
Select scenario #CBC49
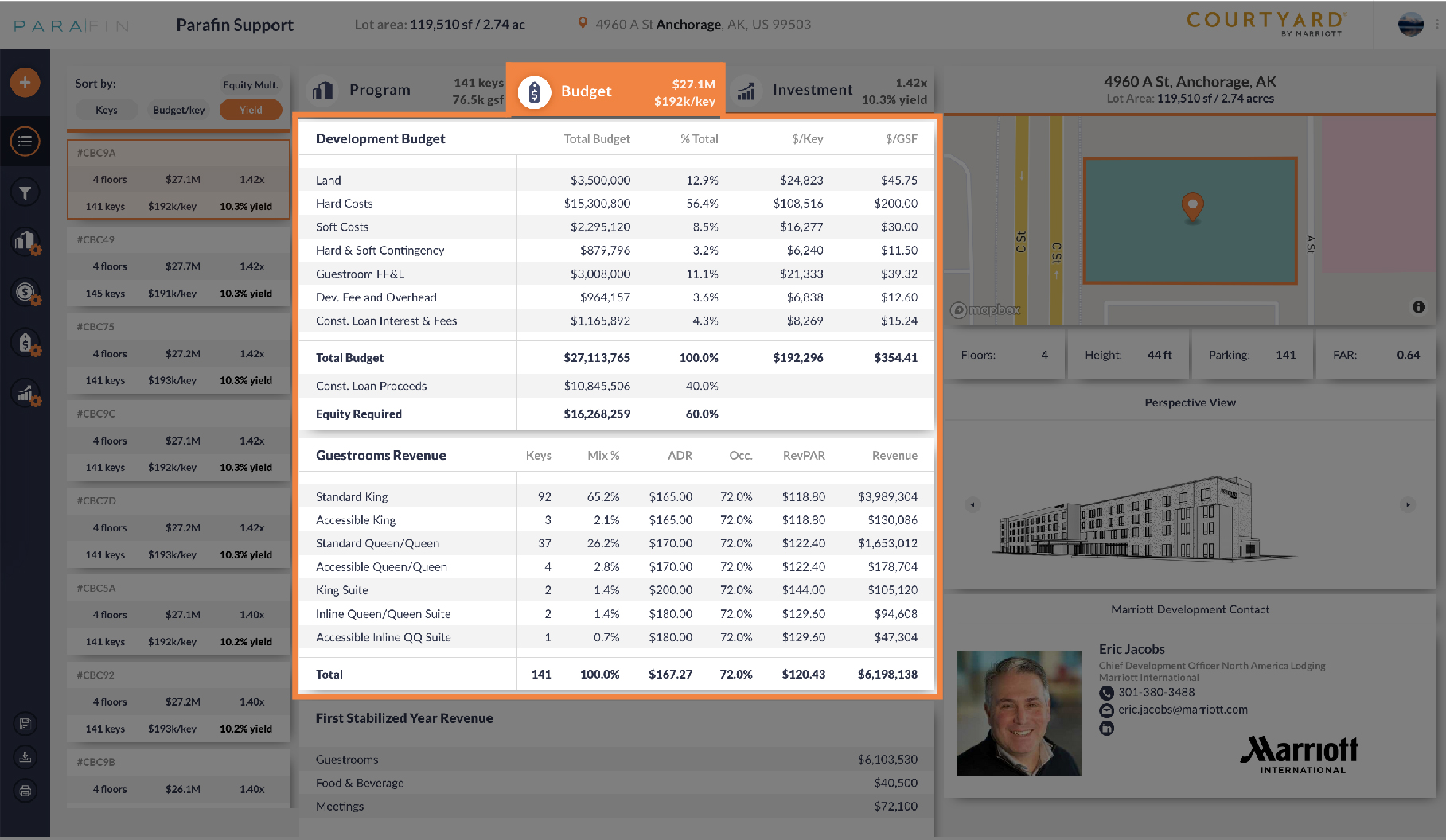178,266
